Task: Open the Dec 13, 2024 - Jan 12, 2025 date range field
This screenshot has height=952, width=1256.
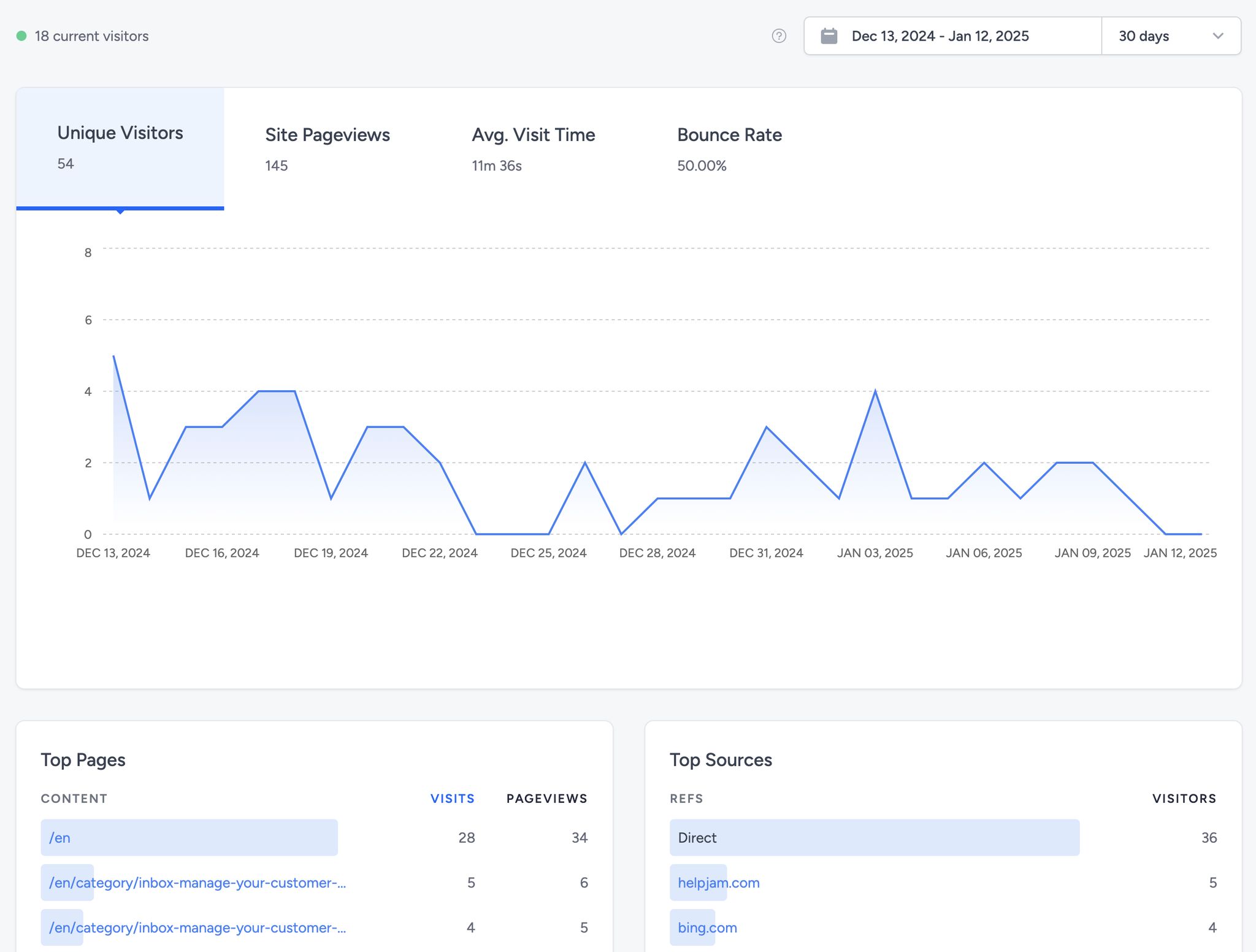Action: pos(953,36)
